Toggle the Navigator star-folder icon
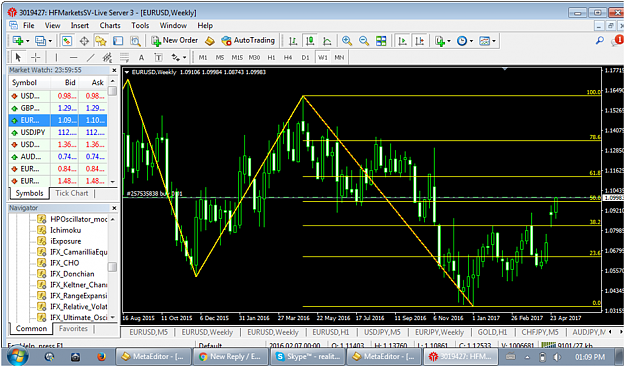 100,41
